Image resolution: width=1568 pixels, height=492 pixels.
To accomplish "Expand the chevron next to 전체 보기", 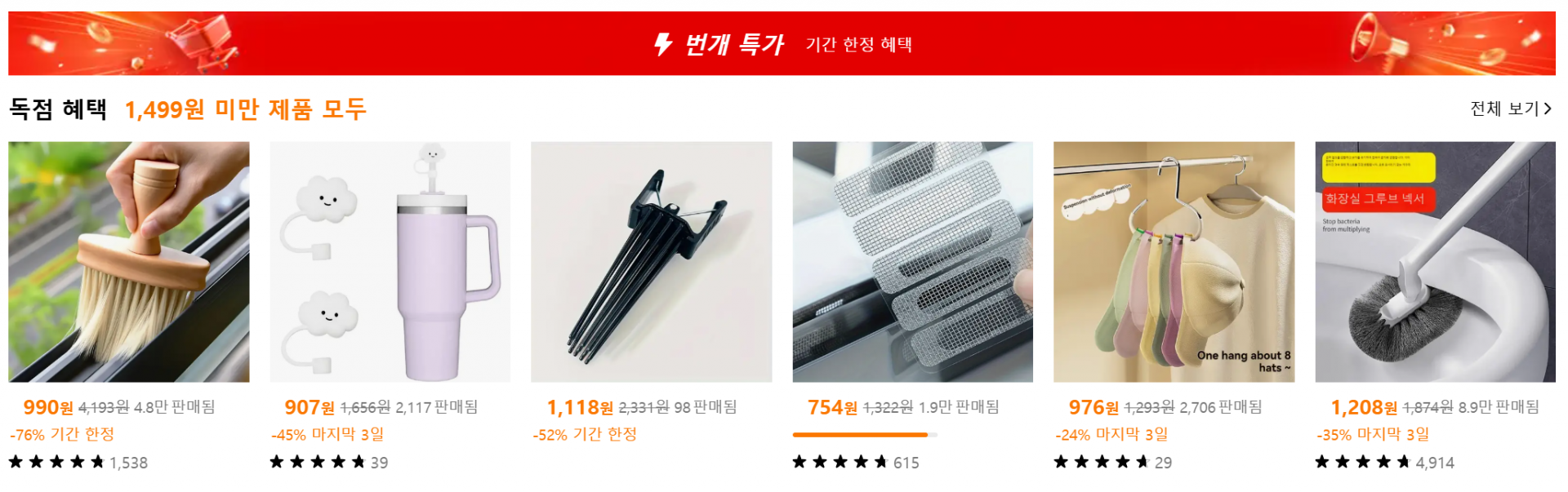I will [1547, 109].
